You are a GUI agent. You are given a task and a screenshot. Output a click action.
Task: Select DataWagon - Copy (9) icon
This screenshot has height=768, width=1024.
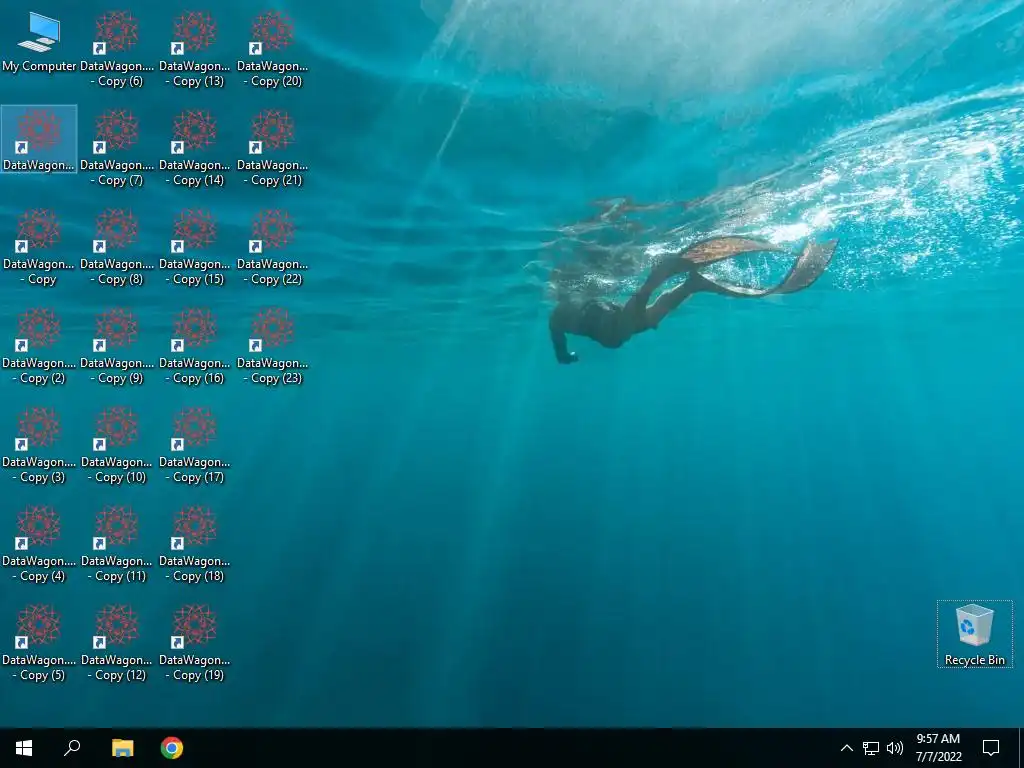click(117, 347)
